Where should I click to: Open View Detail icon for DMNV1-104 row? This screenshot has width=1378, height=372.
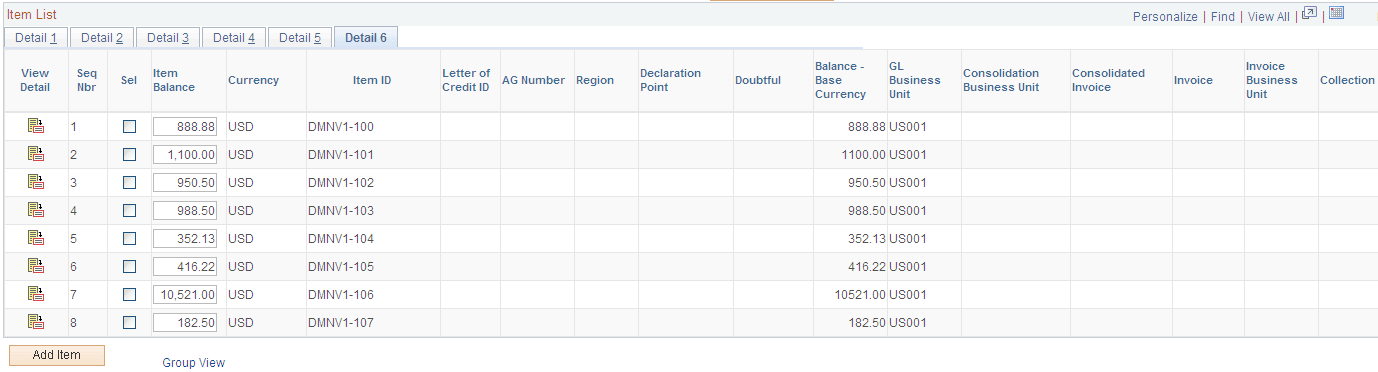point(36,238)
